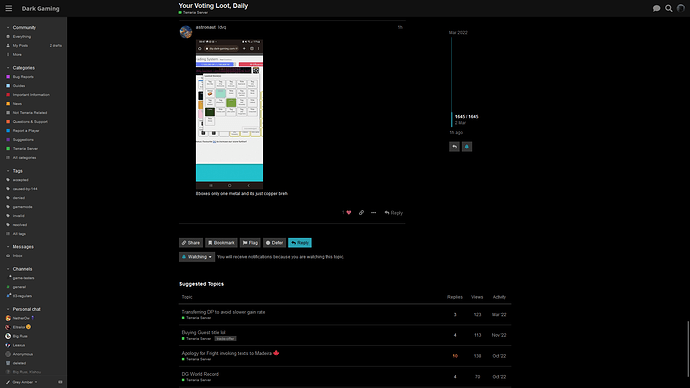Reply to astronaut's post inline

coord(393,212)
